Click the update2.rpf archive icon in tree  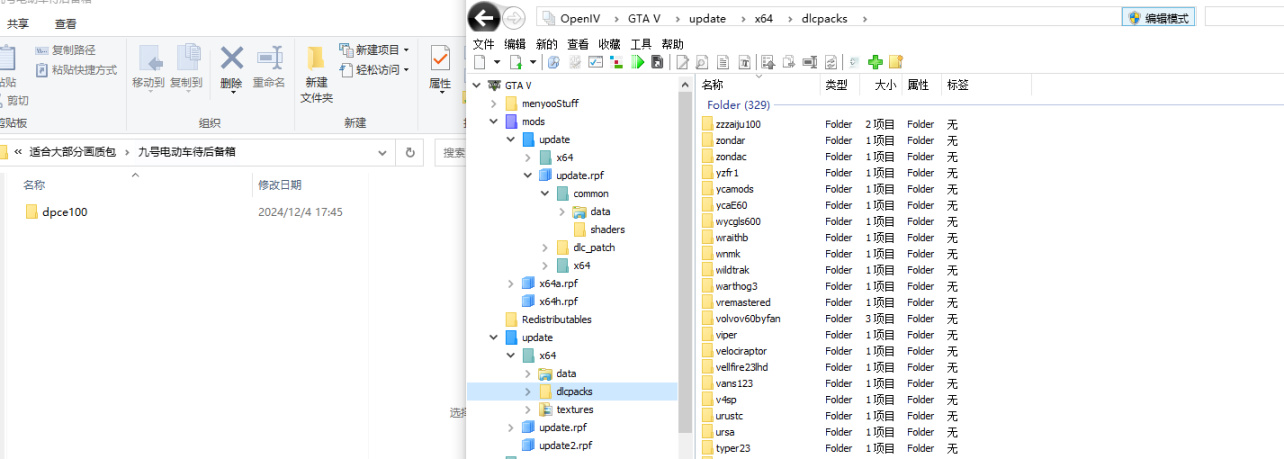click(529, 445)
